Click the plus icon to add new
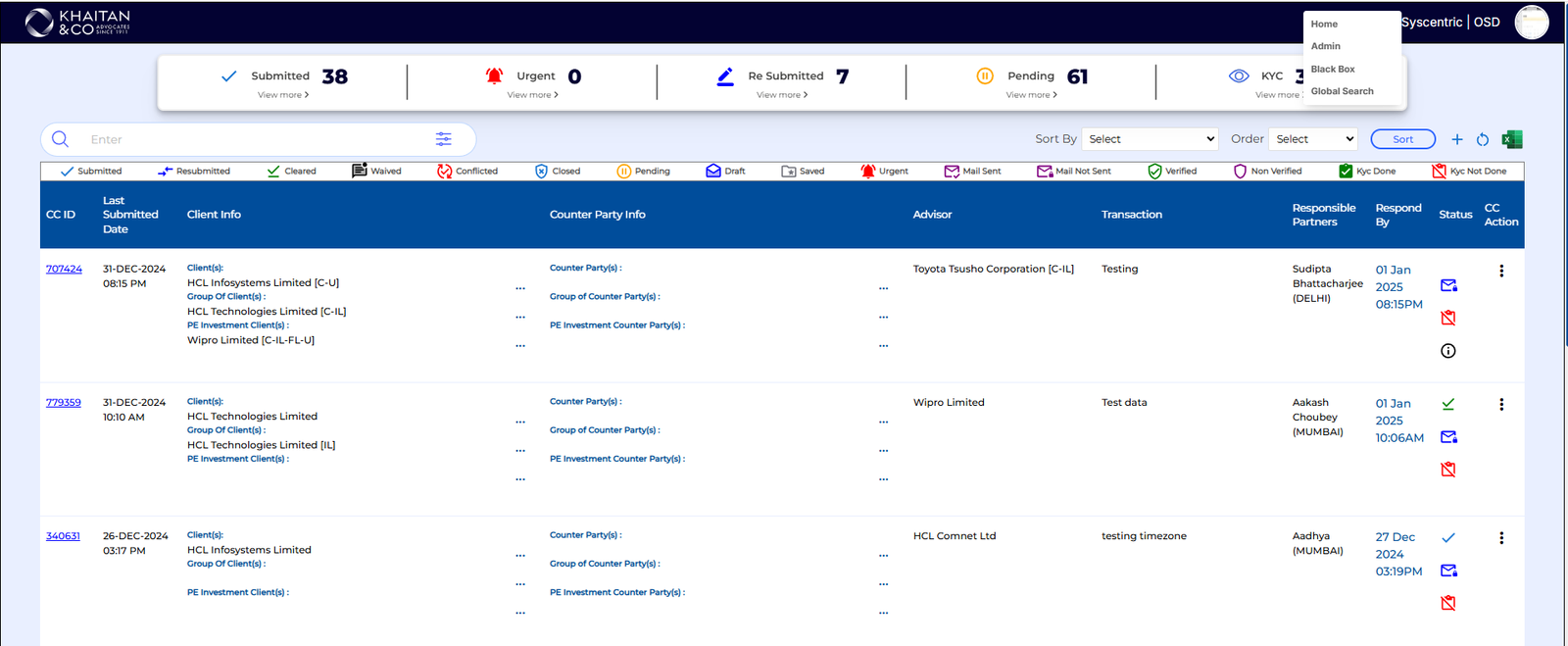Viewport: 1568px width, 646px height. tap(1457, 139)
